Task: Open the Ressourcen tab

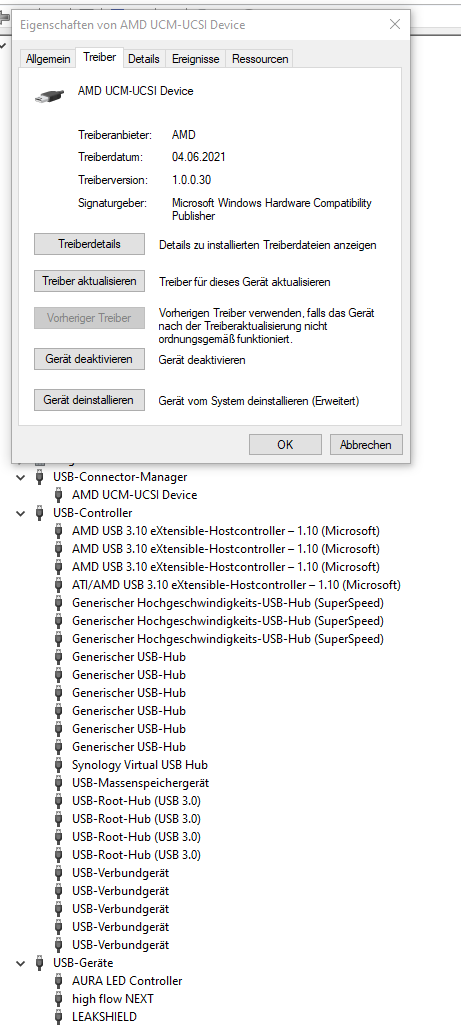Action: [x=260, y=59]
